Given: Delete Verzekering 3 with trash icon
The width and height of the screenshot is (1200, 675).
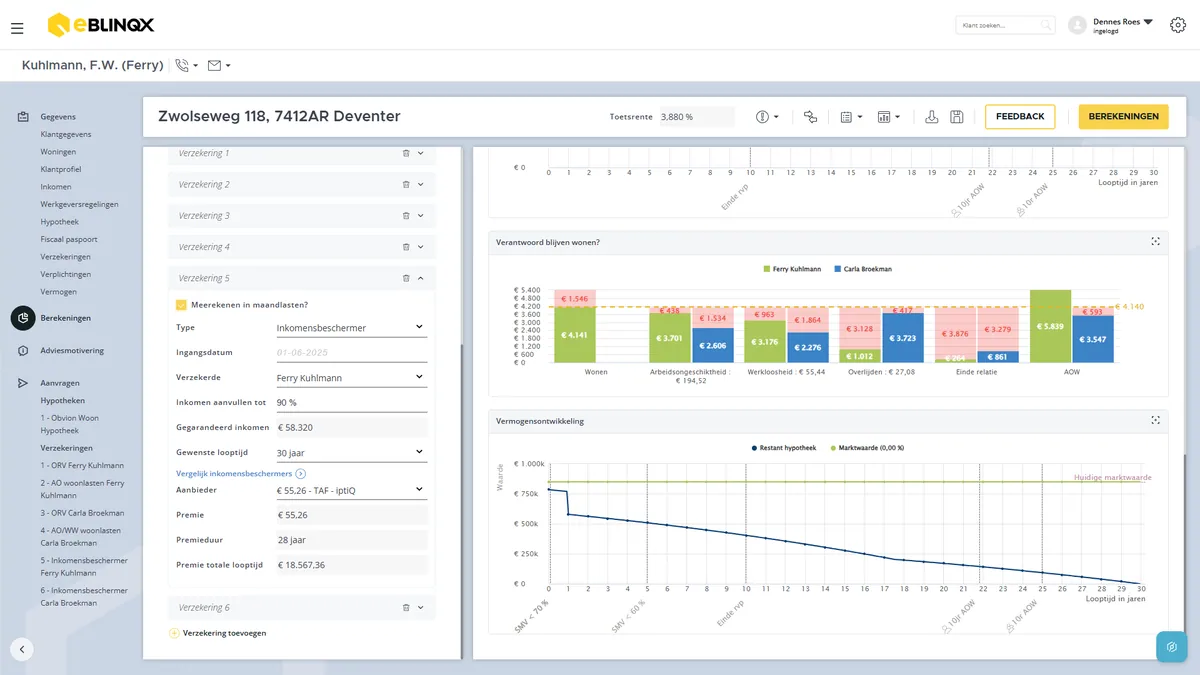Looking at the screenshot, I should click(x=406, y=216).
